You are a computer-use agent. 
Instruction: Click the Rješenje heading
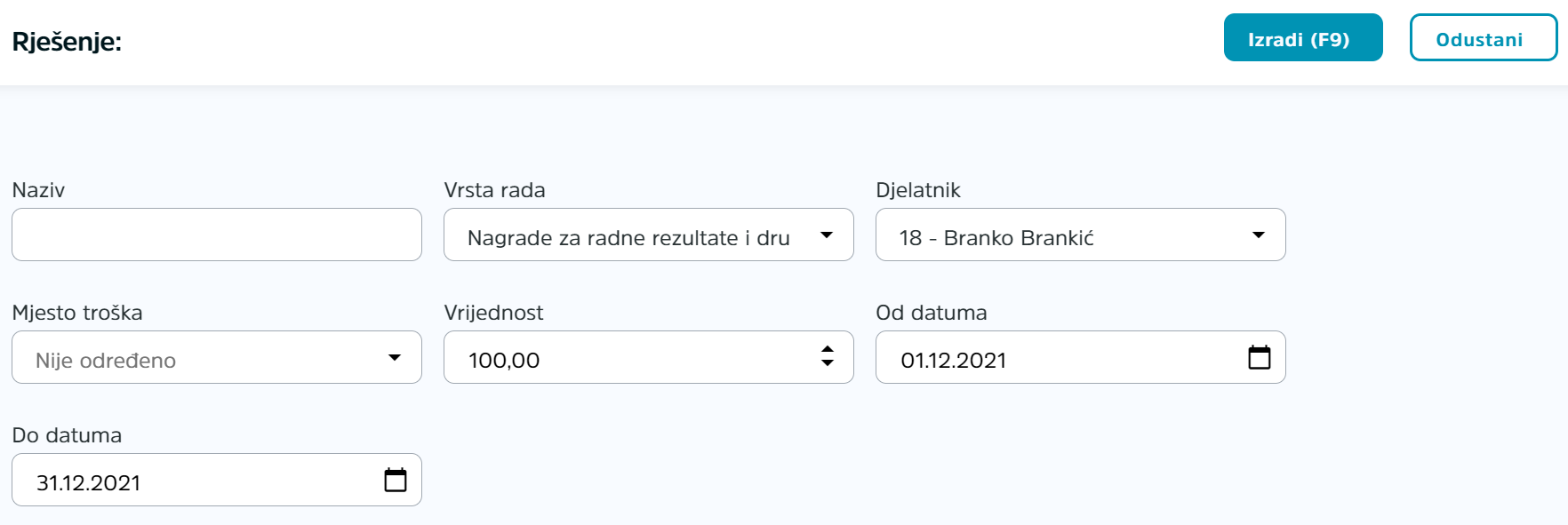click(x=67, y=42)
